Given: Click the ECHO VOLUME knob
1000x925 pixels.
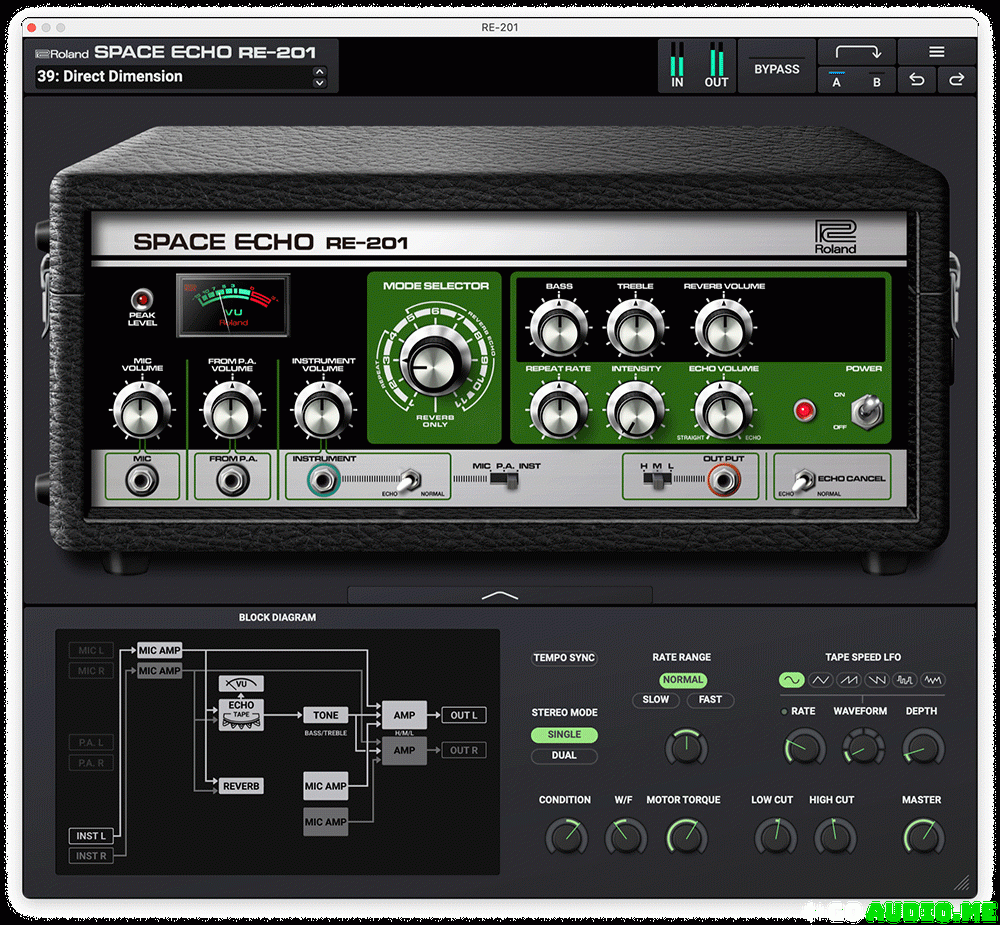Looking at the screenshot, I should point(723,411).
